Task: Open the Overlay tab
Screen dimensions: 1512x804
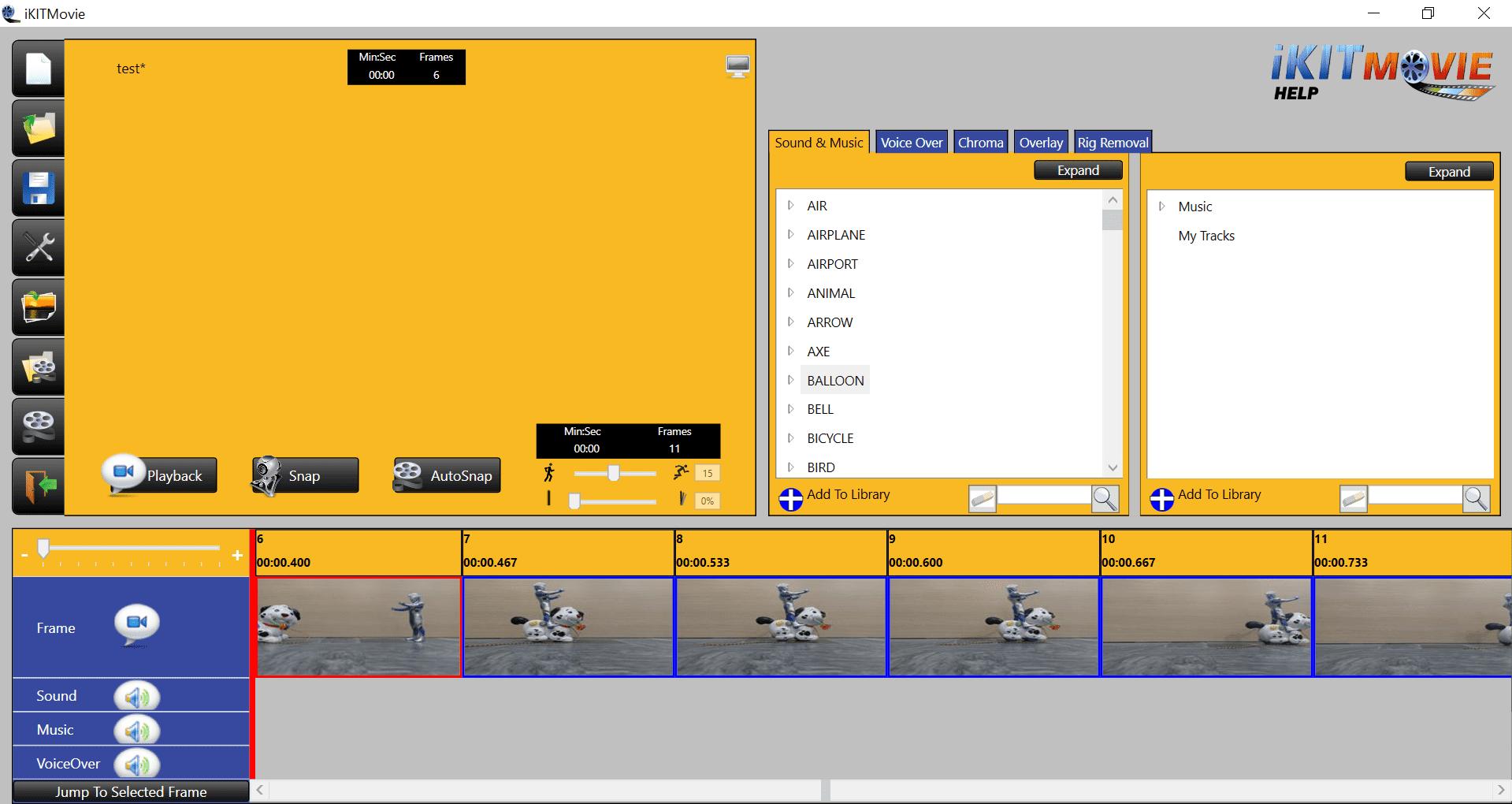Action: point(1041,142)
